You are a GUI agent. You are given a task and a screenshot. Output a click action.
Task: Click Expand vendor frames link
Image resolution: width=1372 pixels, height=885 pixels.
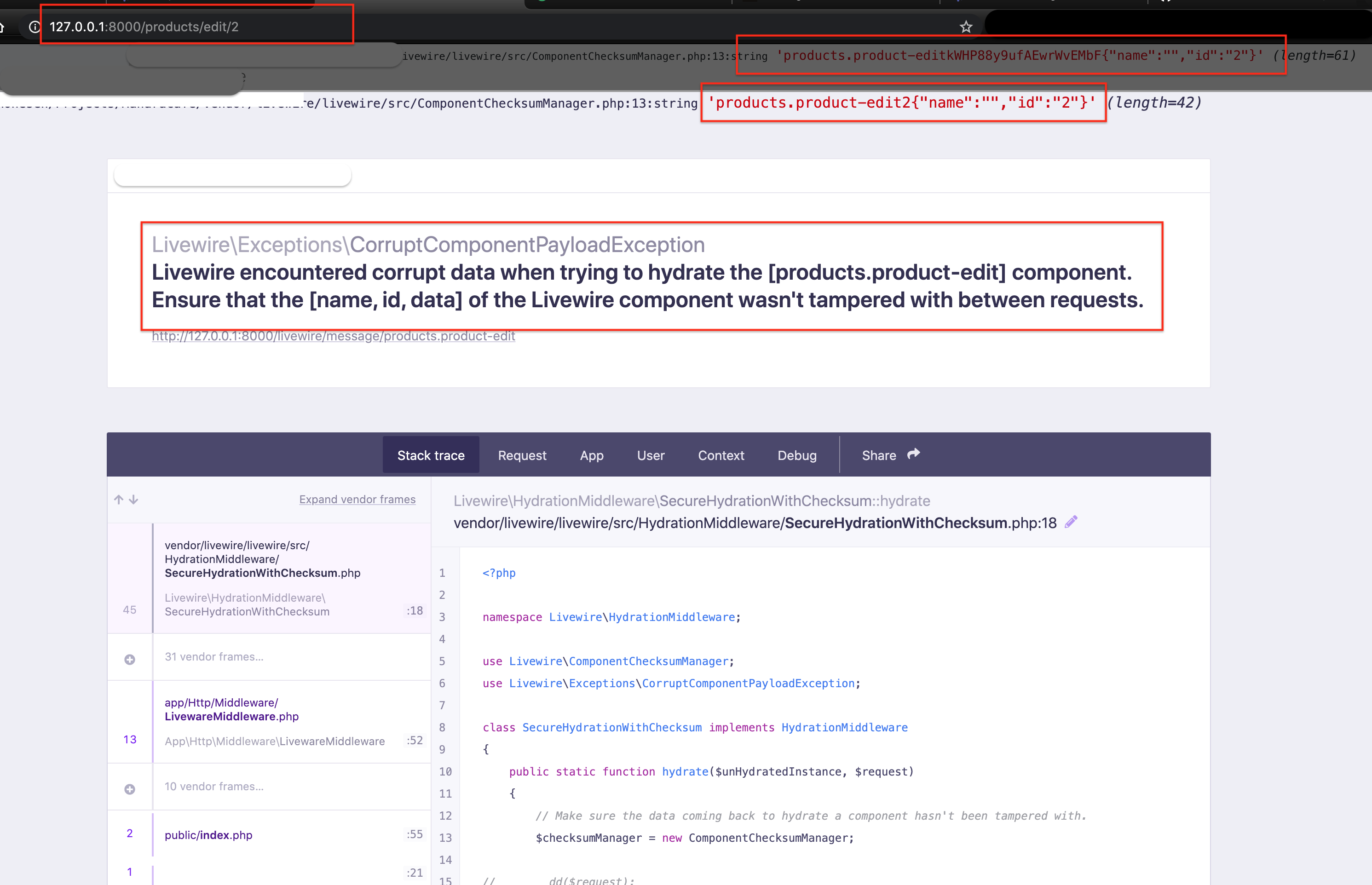[357, 500]
